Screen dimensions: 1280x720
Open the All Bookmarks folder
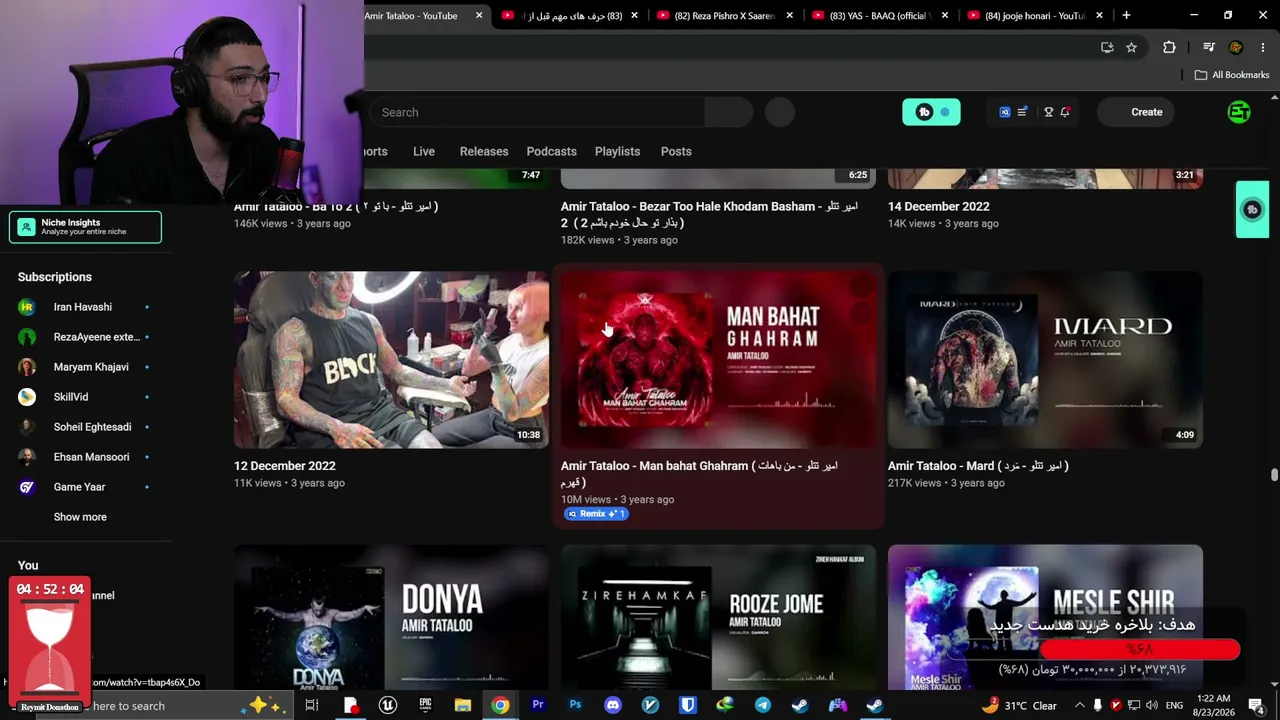coord(1231,75)
